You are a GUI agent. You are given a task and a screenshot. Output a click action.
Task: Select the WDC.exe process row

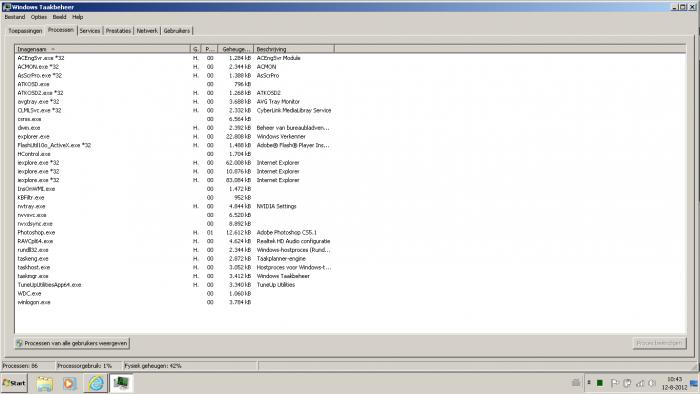pyautogui.click(x=175, y=294)
